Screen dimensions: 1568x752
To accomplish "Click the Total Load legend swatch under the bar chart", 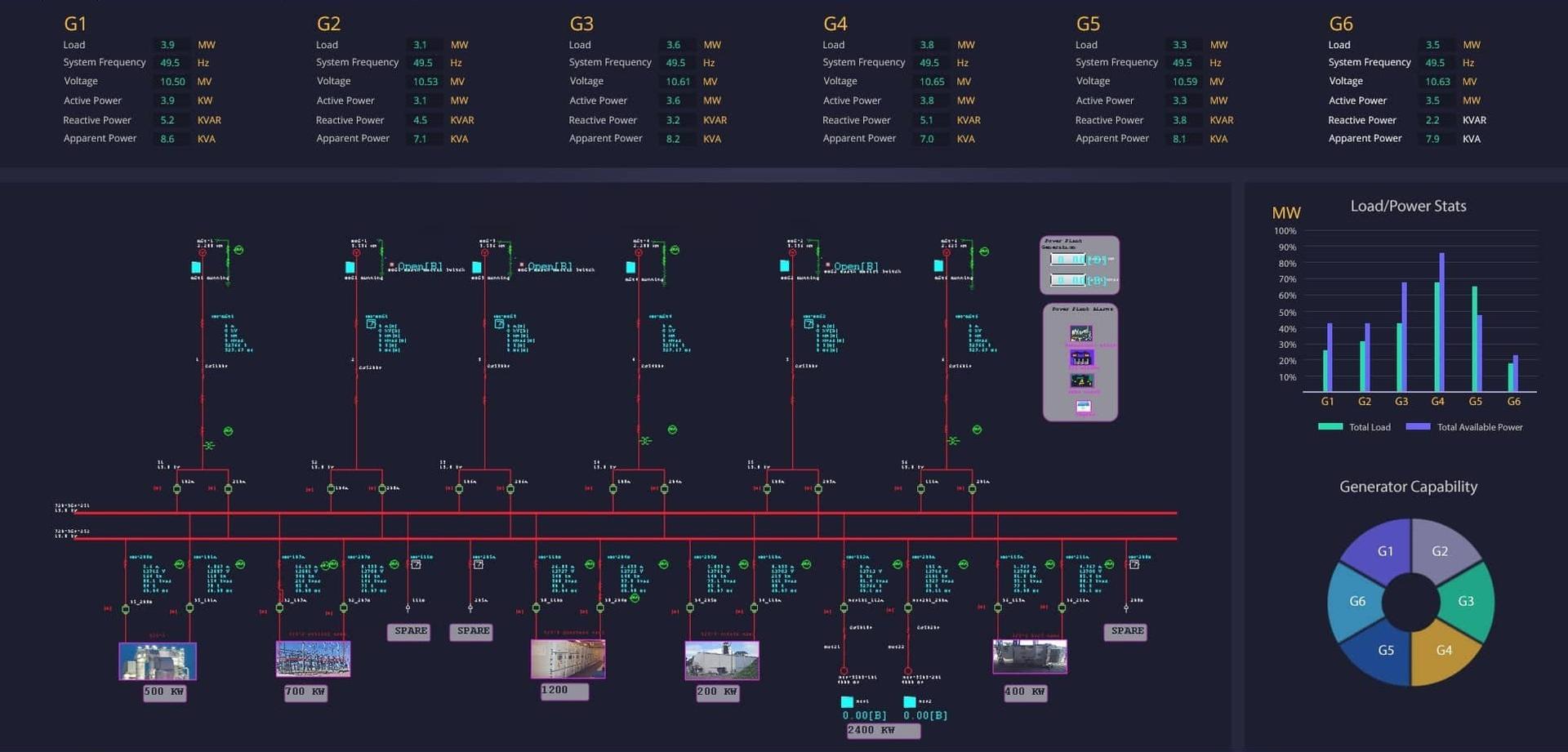I will click(x=1330, y=426).
